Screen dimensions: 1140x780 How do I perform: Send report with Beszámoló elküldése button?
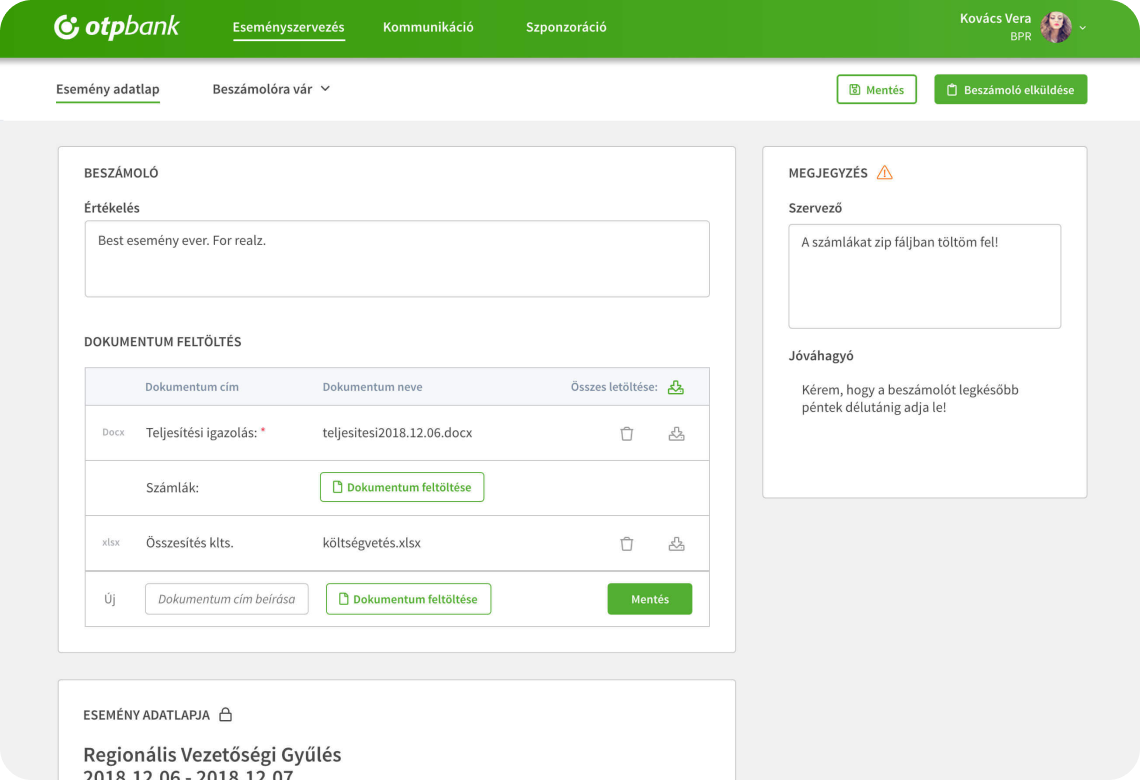(x=1011, y=89)
